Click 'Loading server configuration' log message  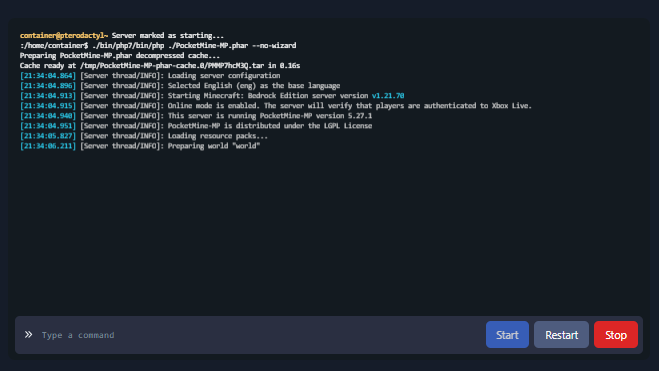coord(224,76)
